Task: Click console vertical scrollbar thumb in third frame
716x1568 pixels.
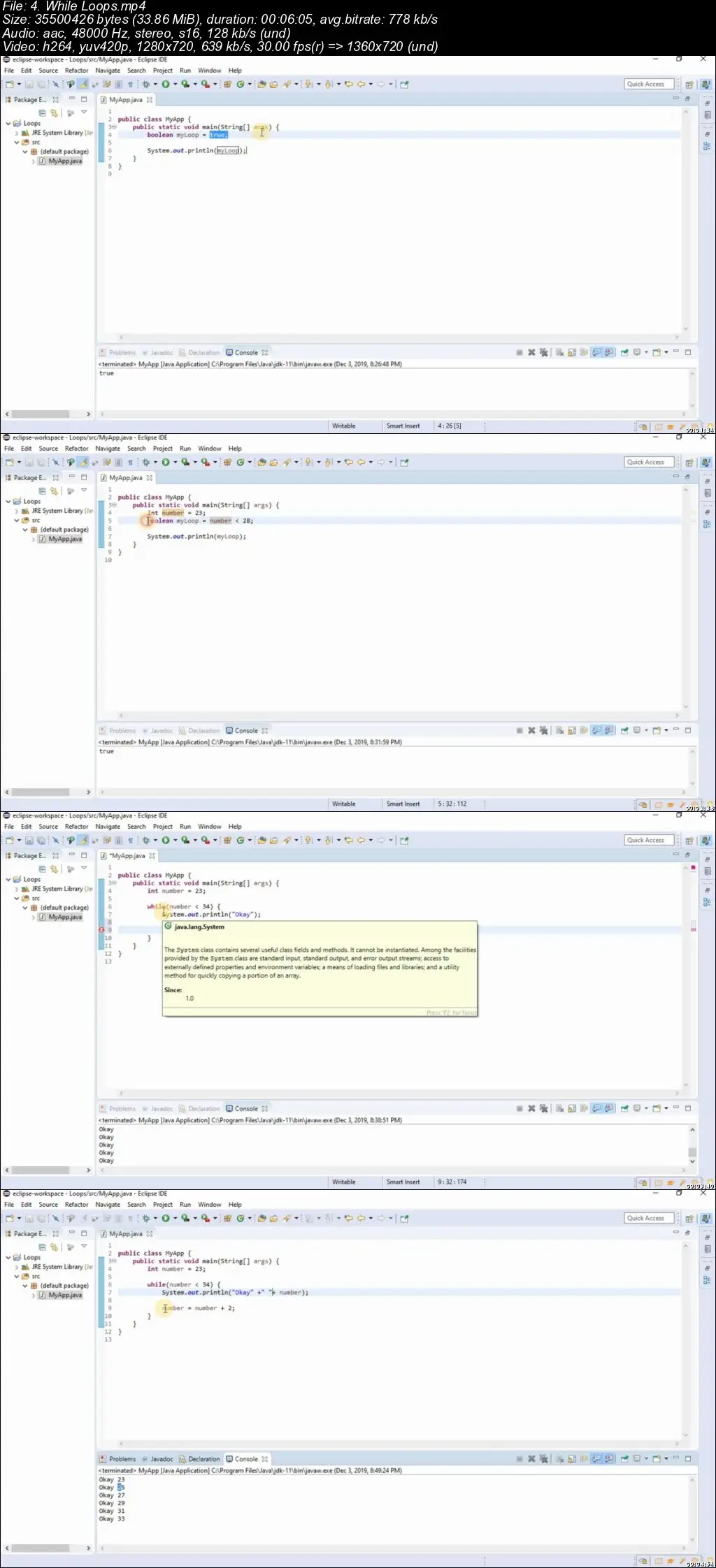Action: 692,1152
